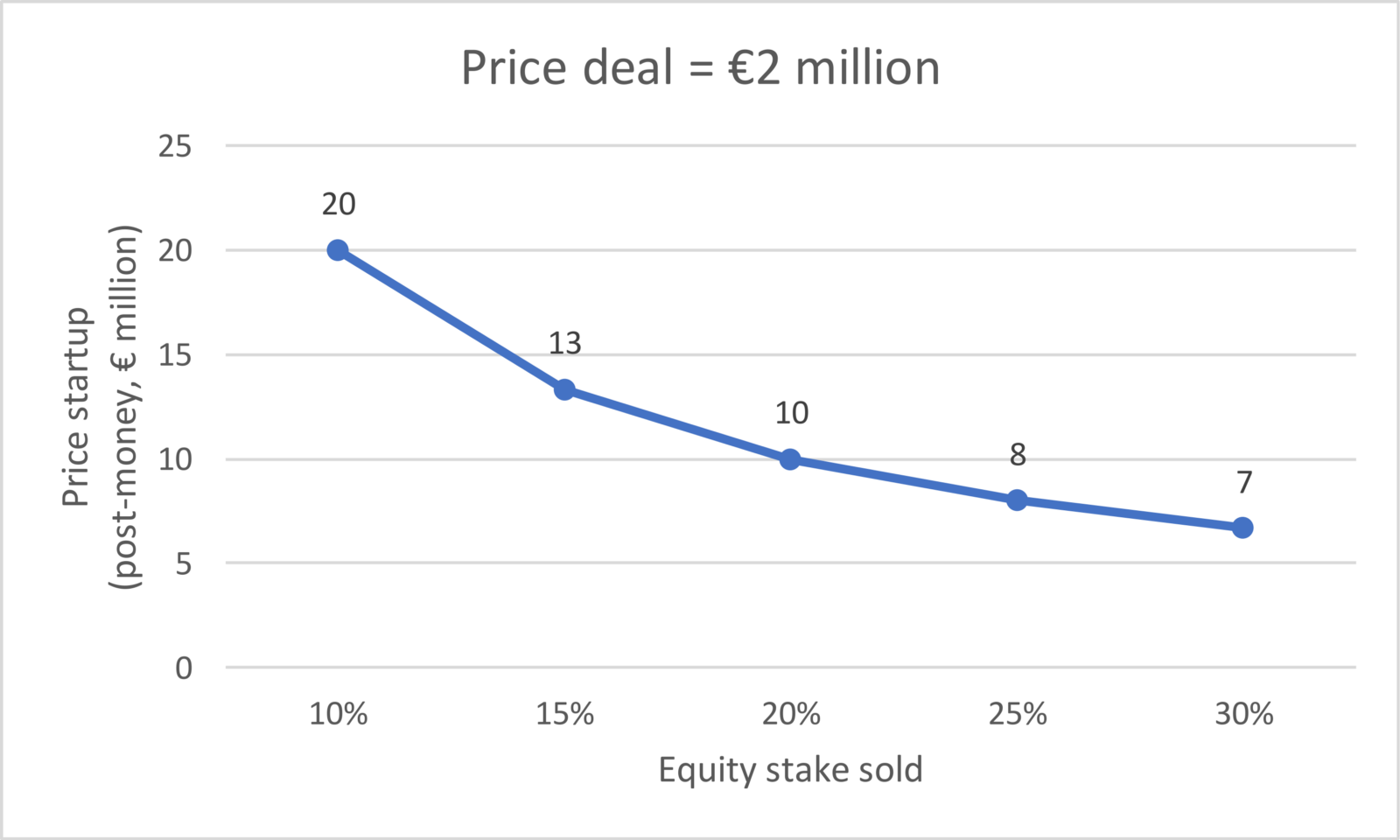Select the data point marker at 30% equity

1242,528
